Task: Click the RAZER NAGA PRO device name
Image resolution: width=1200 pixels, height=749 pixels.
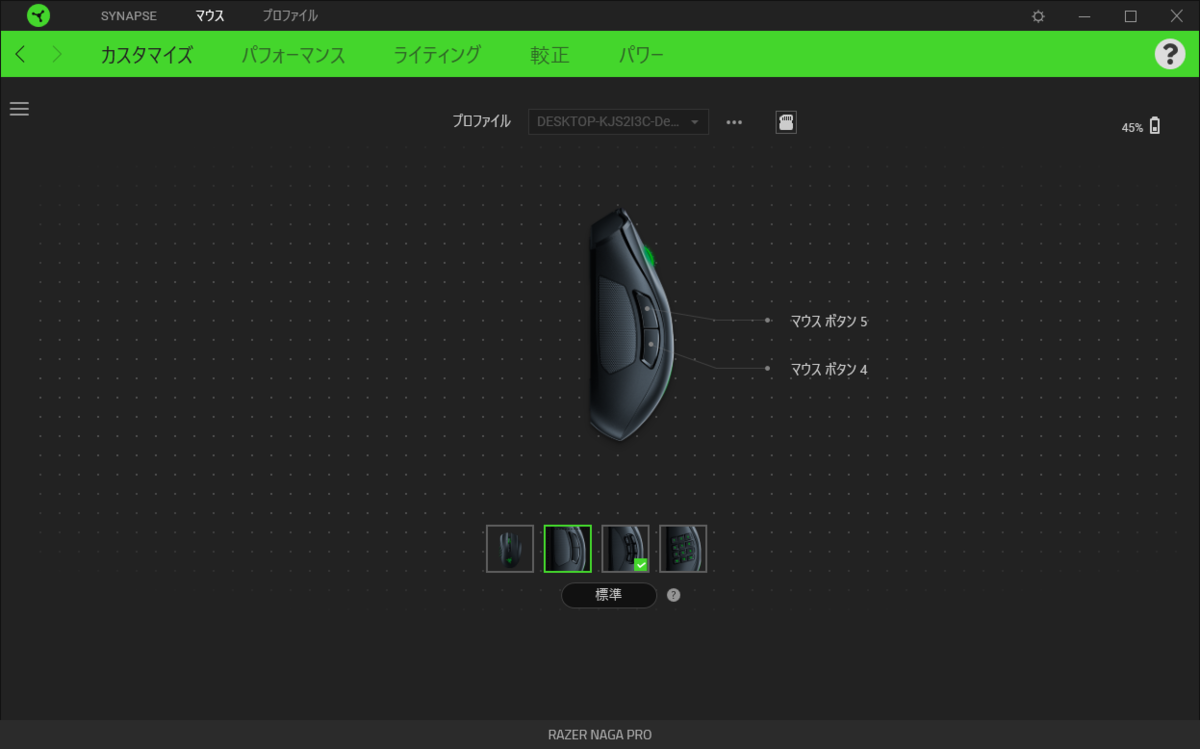Action: pyautogui.click(x=600, y=735)
